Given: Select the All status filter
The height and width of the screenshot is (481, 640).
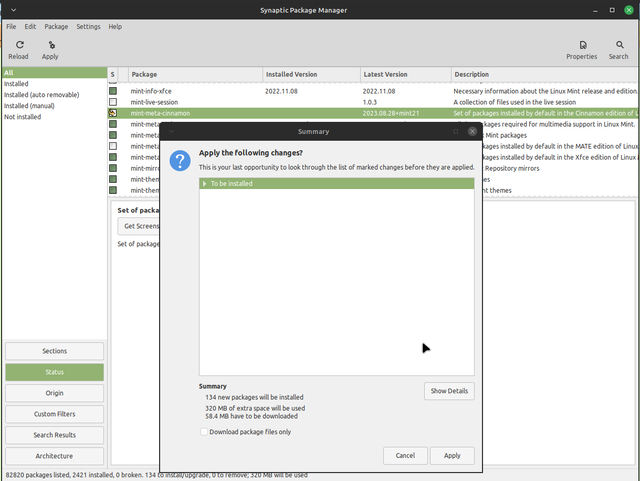Looking at the screenshot, I should (x=54, y=73).
